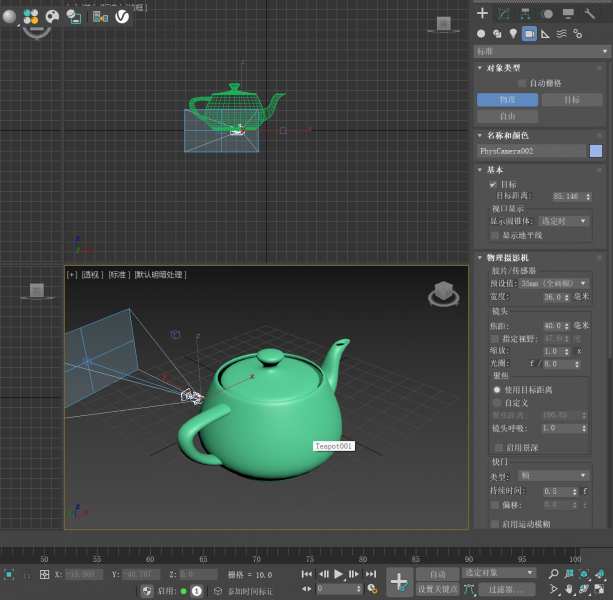Switch to Display command panel tab
Image resolution: width=613 pixels, height=600 pixels.
(568, 14)
